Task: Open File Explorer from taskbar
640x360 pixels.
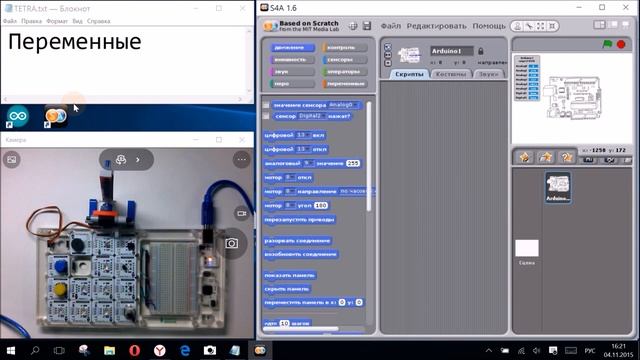Action: click(109, 351)
